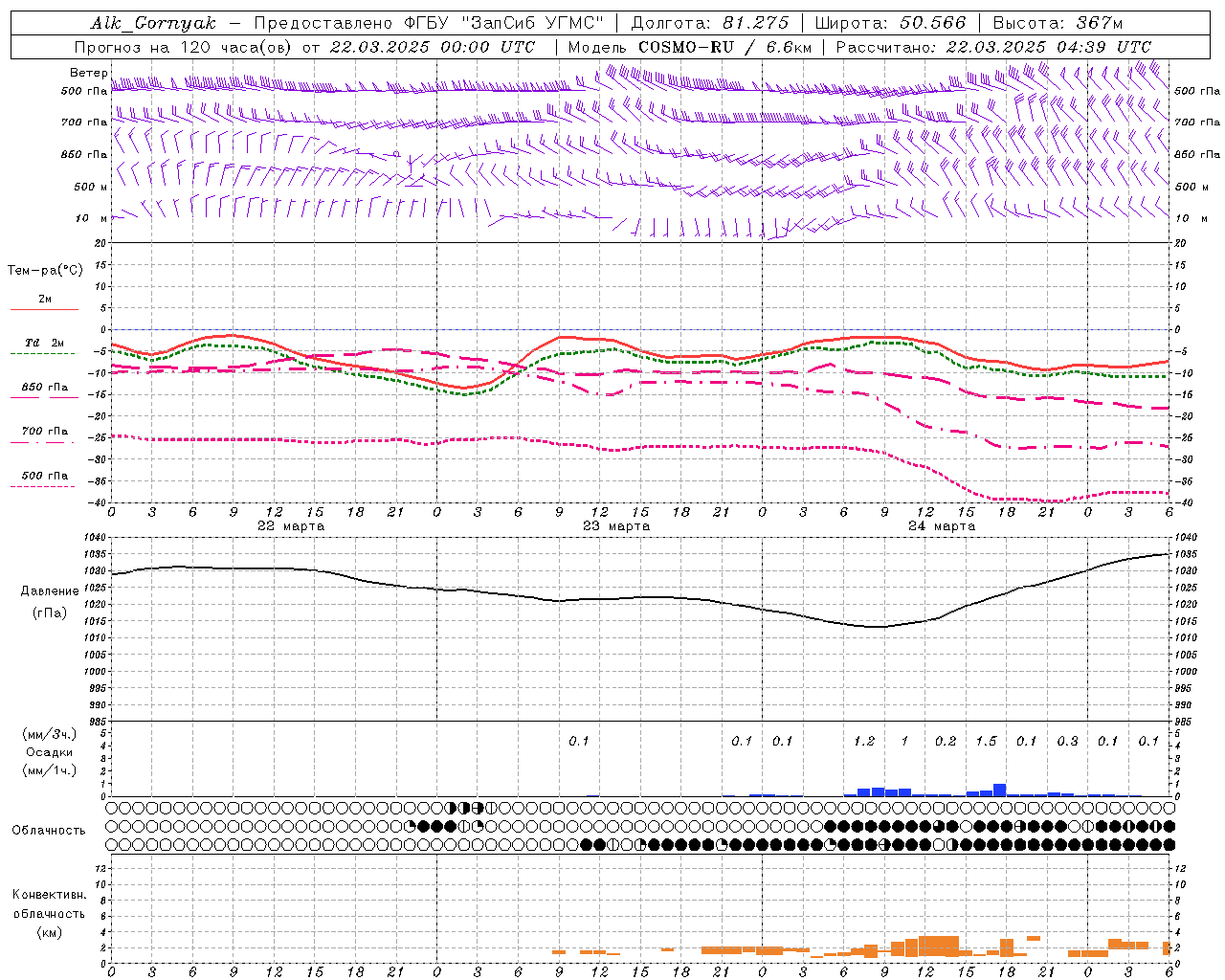Select the 24 марта date label

point(942,526)
